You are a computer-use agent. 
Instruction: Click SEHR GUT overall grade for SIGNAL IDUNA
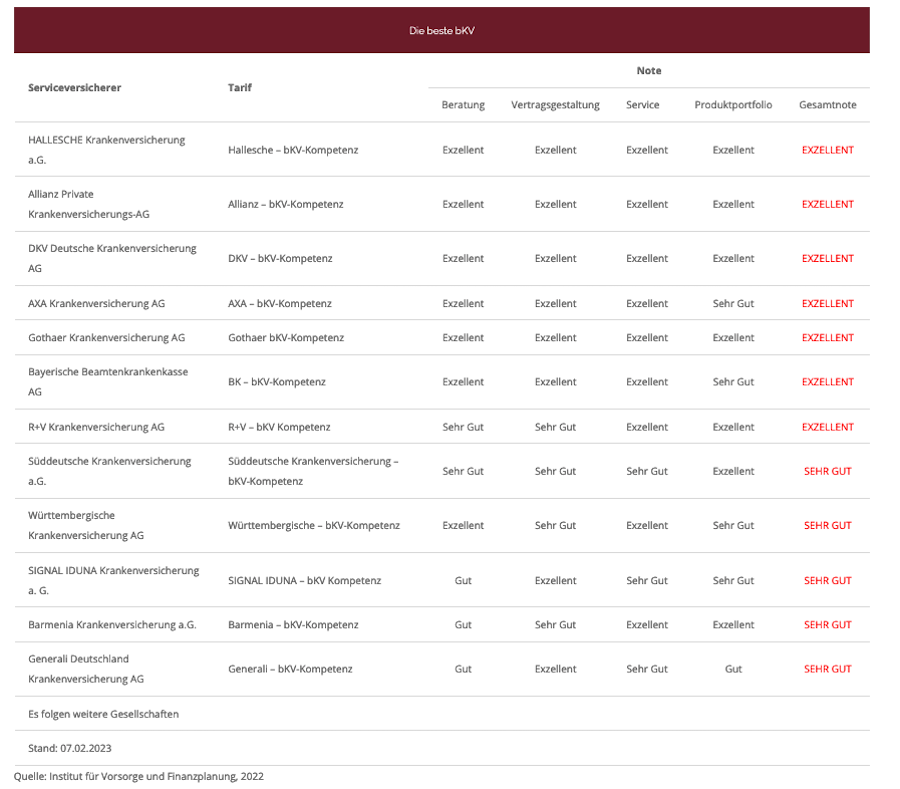[827, 580]
